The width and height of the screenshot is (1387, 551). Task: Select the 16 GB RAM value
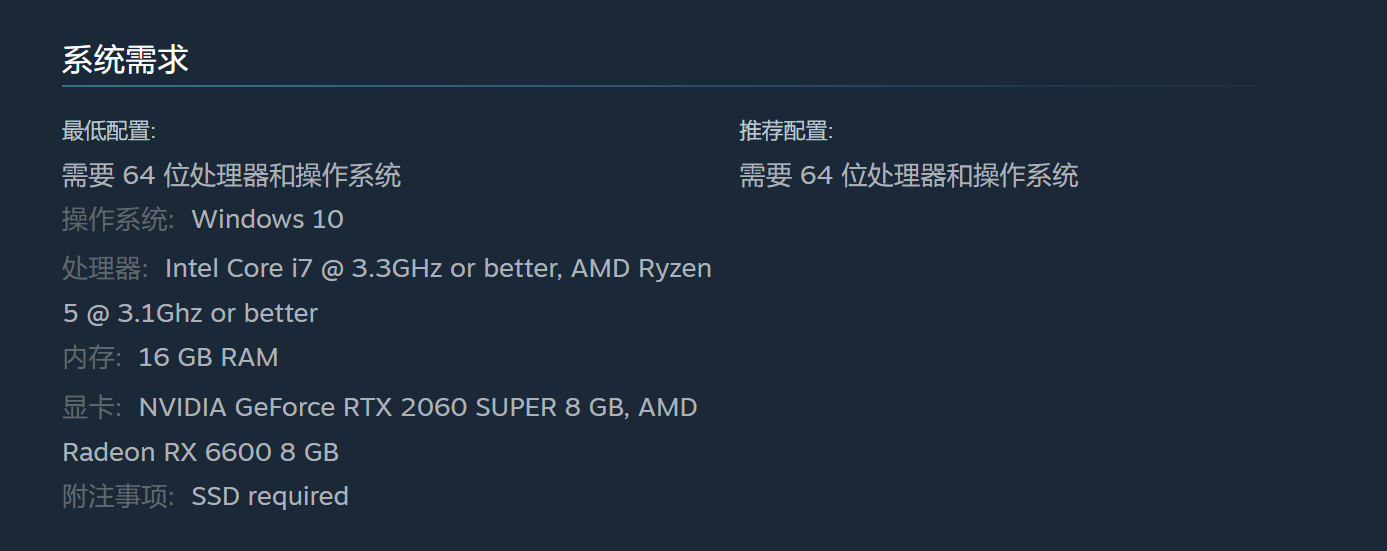coord(208,358)
